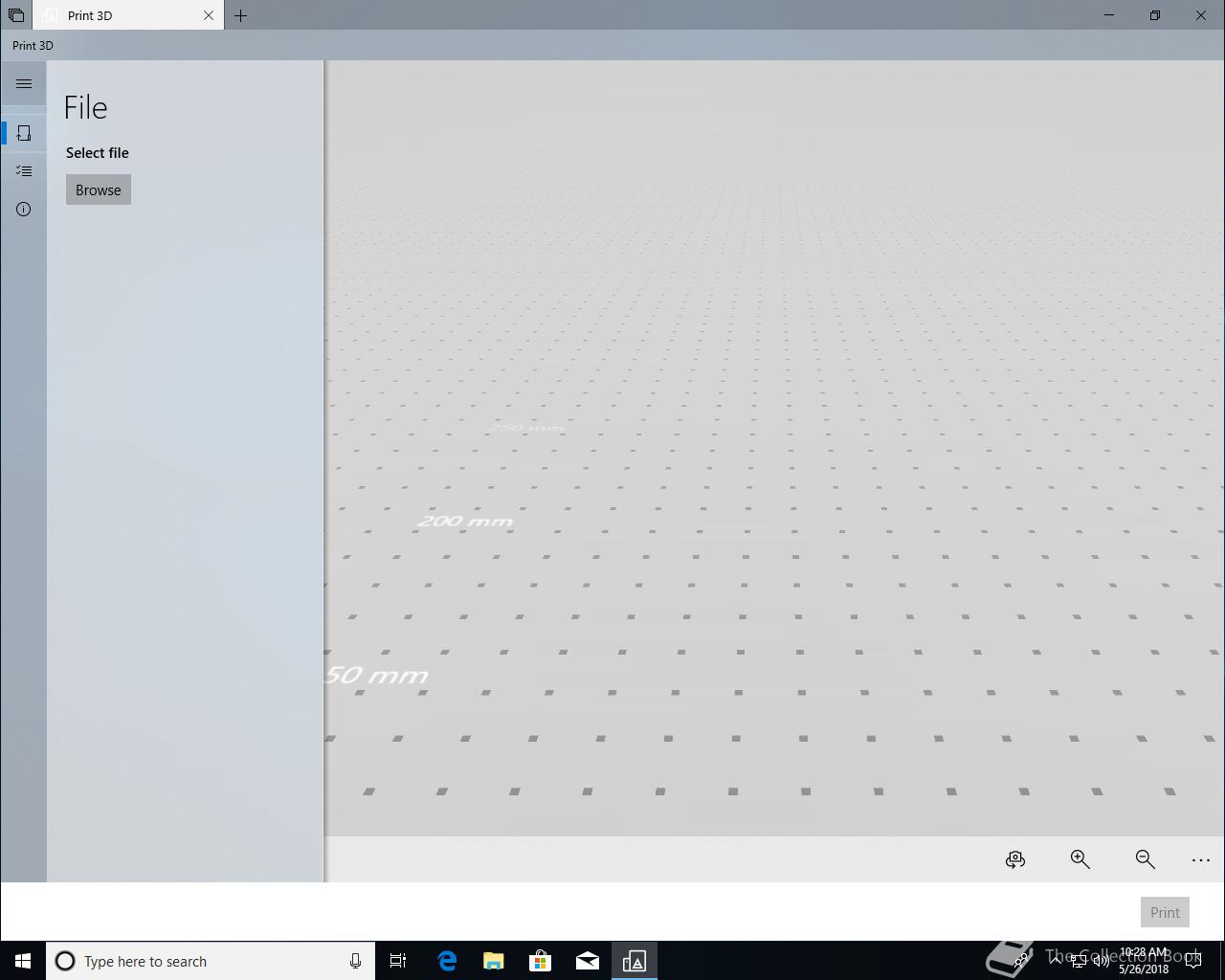
Task: Open the Action Center notifications icon
Action: pyautogui.click(x=1193, y=961)
